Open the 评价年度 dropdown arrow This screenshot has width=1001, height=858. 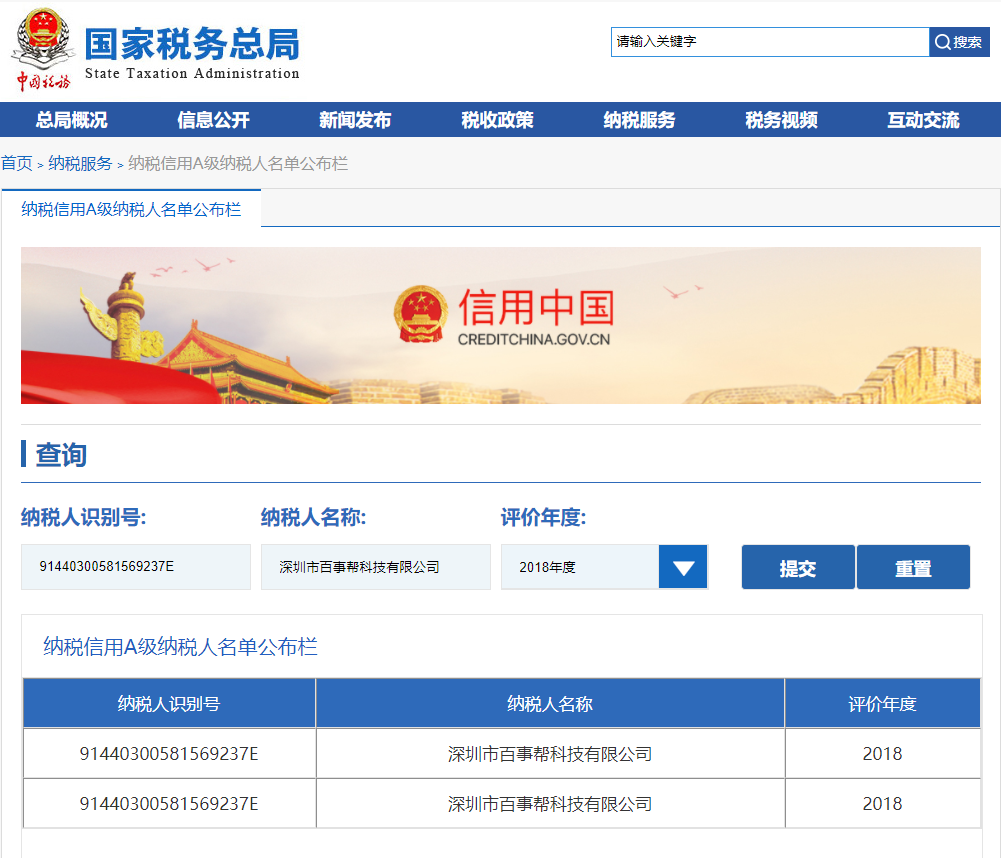coord(683,567)
